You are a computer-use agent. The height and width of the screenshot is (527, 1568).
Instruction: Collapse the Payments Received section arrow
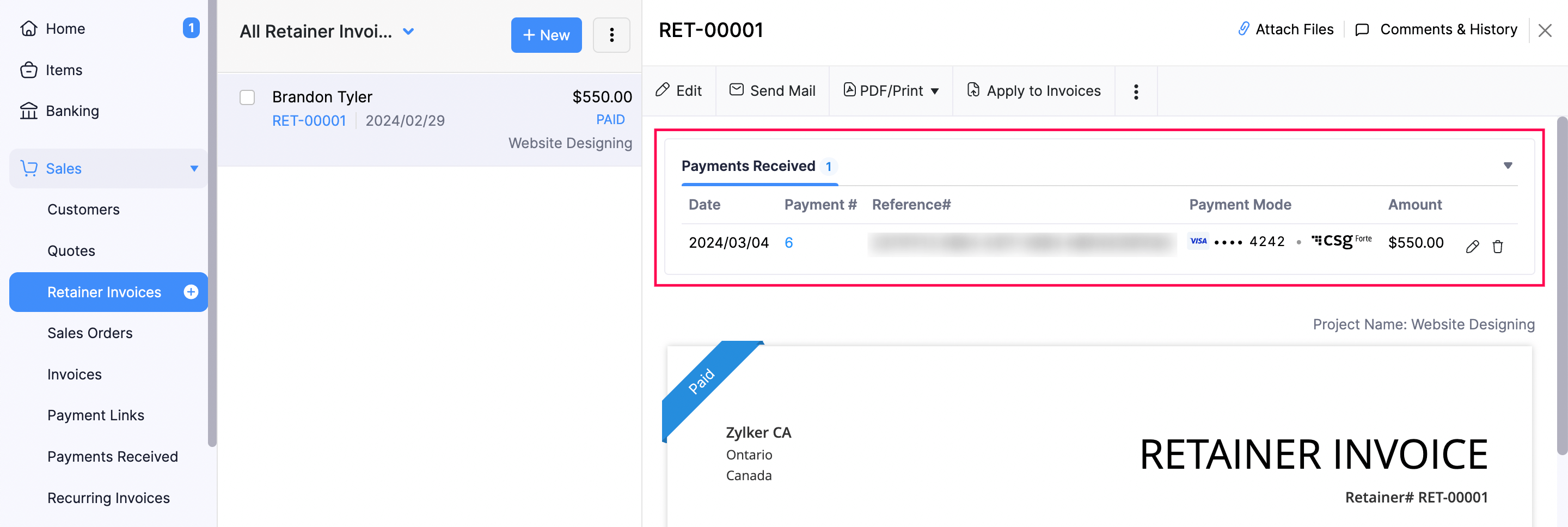pyautogui.click(x=1508, y=165)
